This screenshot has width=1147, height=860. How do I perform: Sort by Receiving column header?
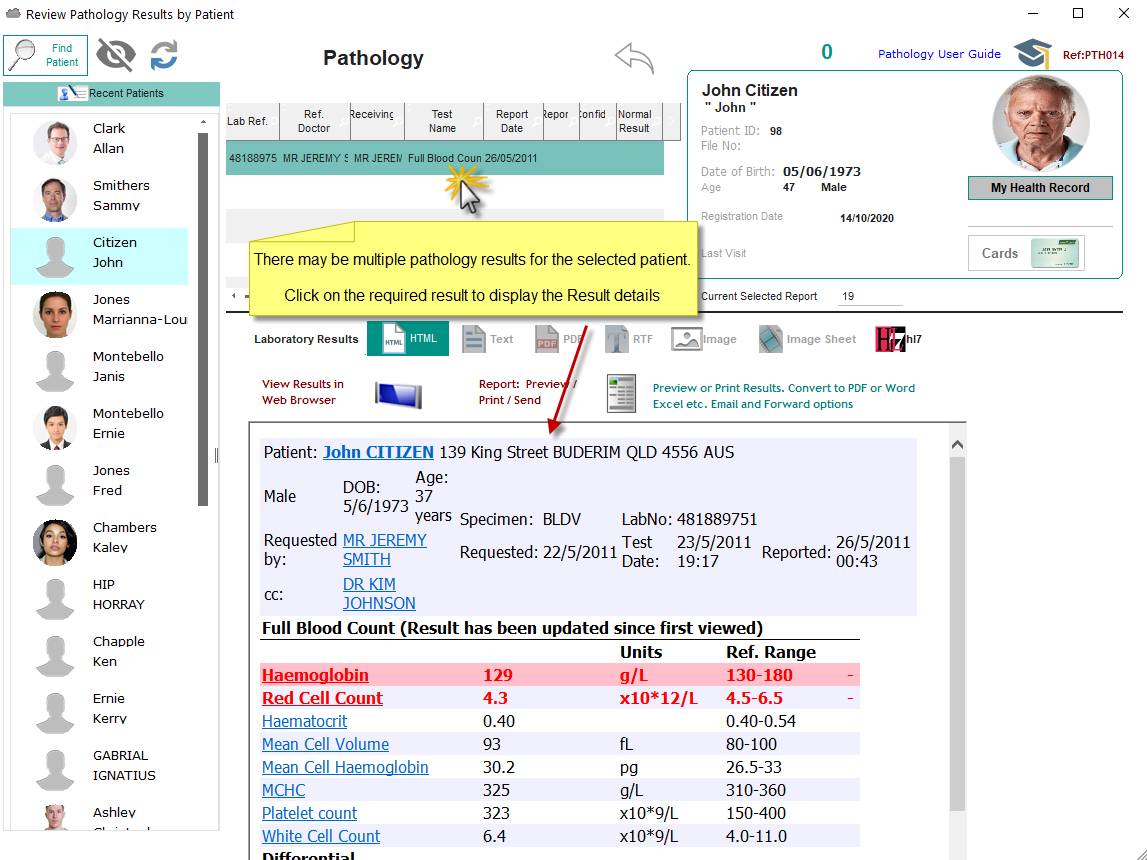coord(377,121)
